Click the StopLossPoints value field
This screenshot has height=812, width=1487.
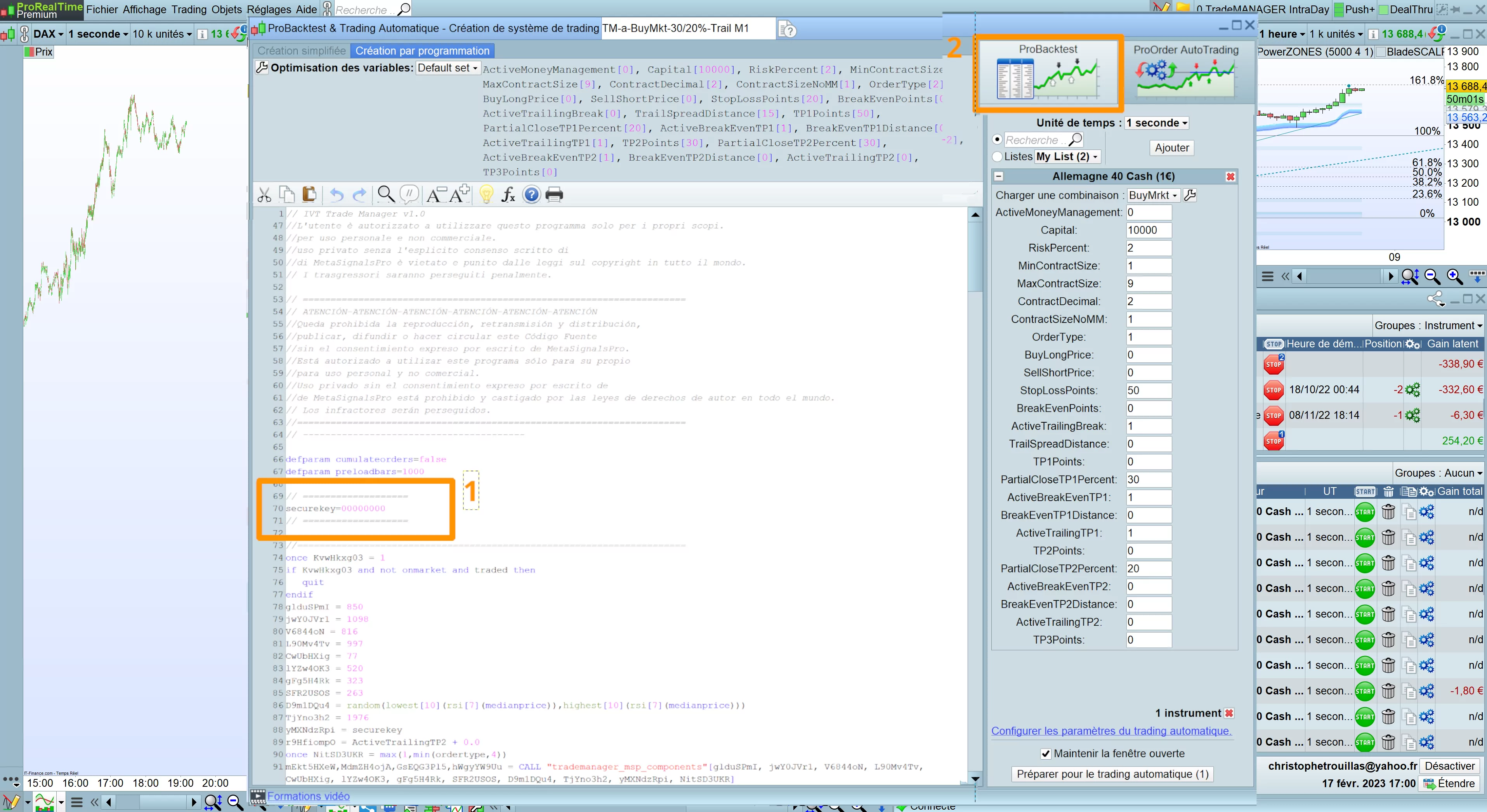click(1149, 391)
